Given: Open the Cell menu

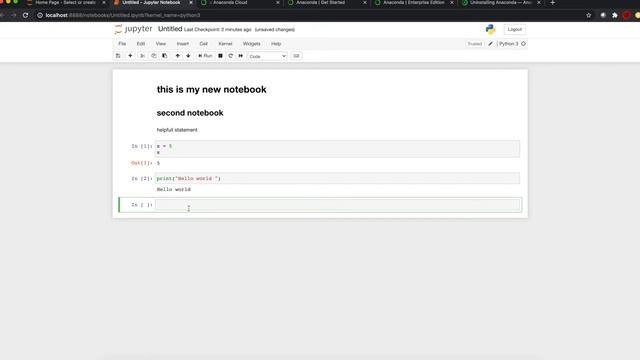Looking at the screenshot, I should [204, 44].
